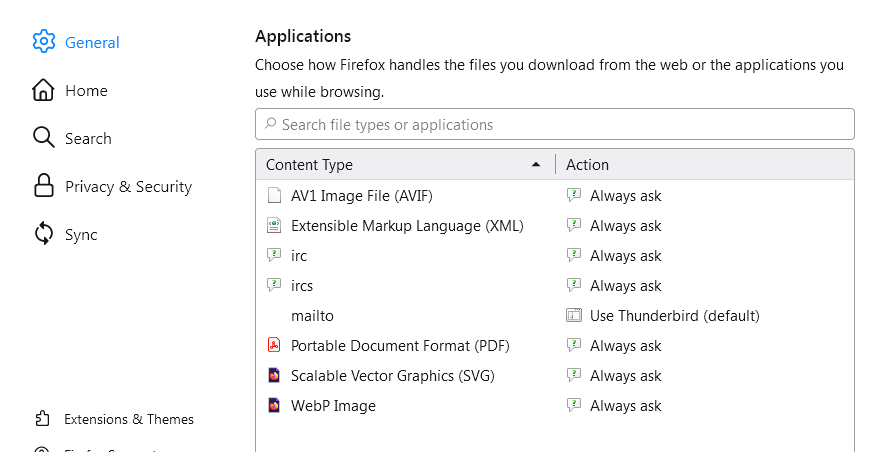Image resolution: width=869 pixels, height=452 pixels.
Task: Open the Home settings category
Action: pos(70,90)
